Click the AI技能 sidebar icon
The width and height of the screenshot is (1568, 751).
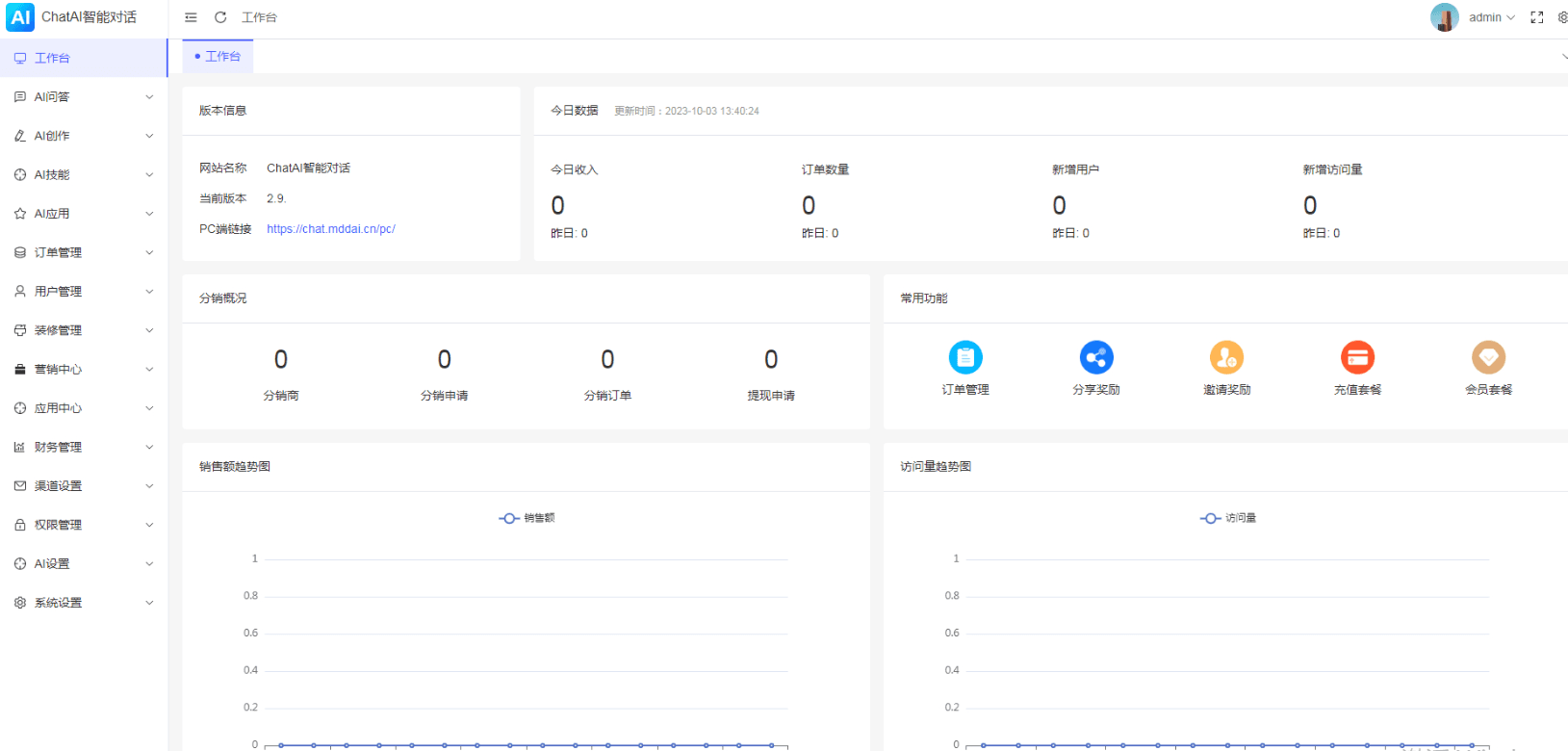pos(20,175)
